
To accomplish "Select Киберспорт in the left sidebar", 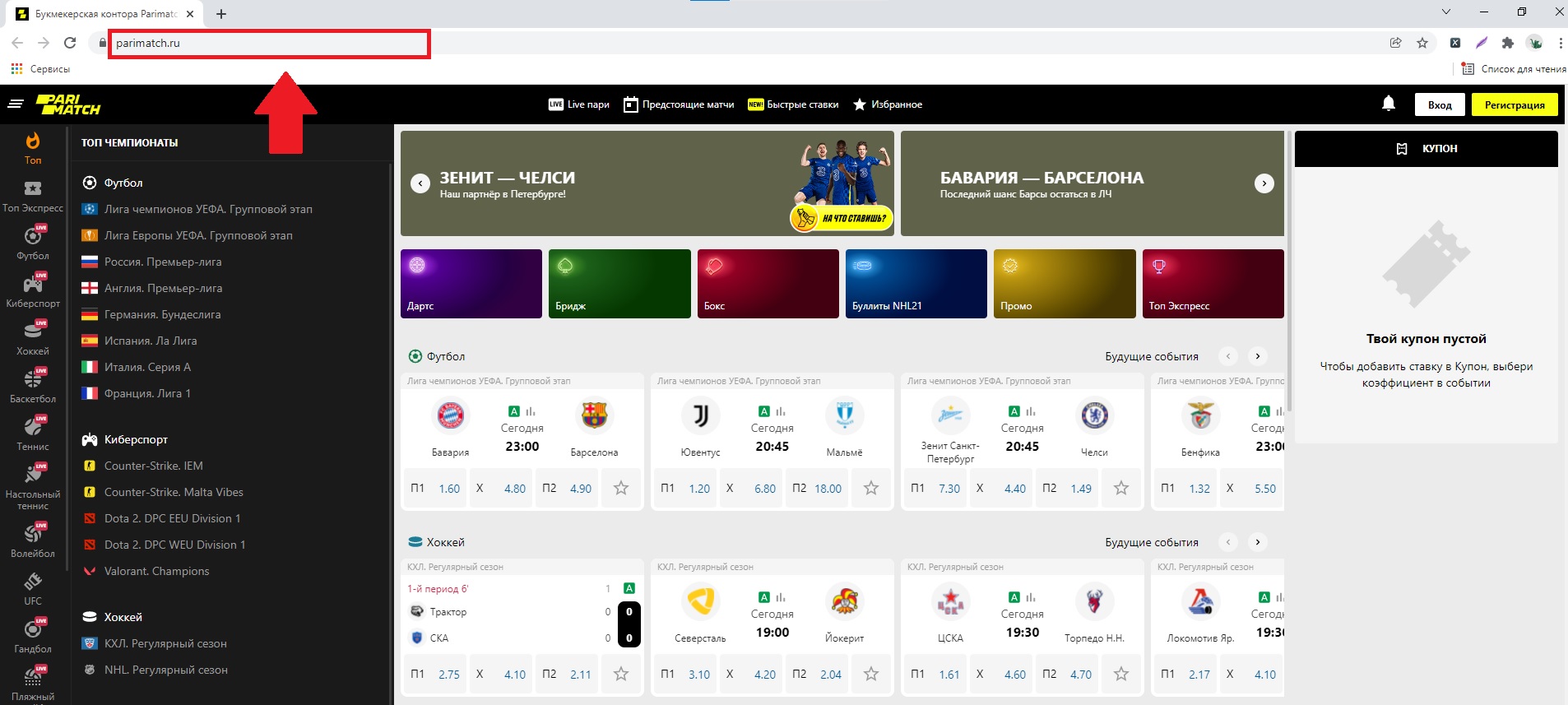I will click(x=33, y=292).
